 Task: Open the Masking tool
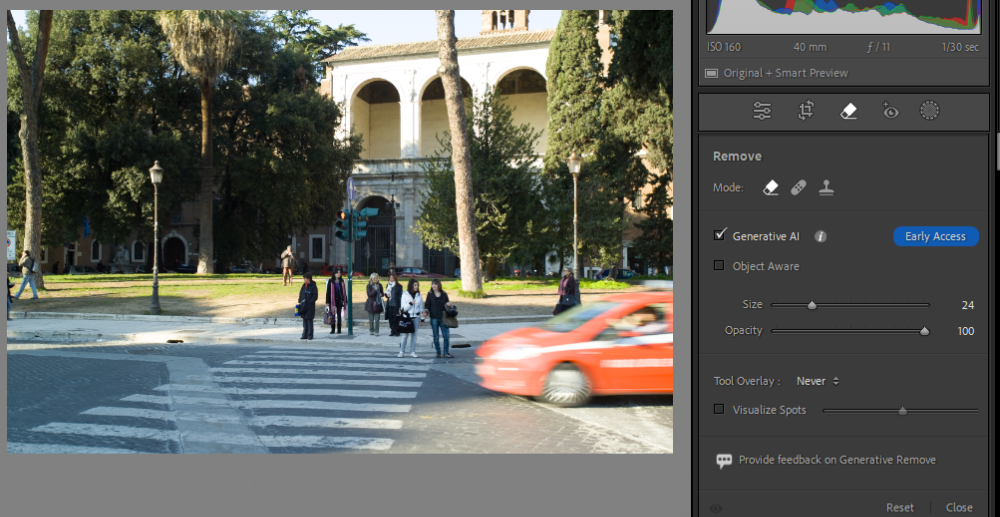pos(929,111)
